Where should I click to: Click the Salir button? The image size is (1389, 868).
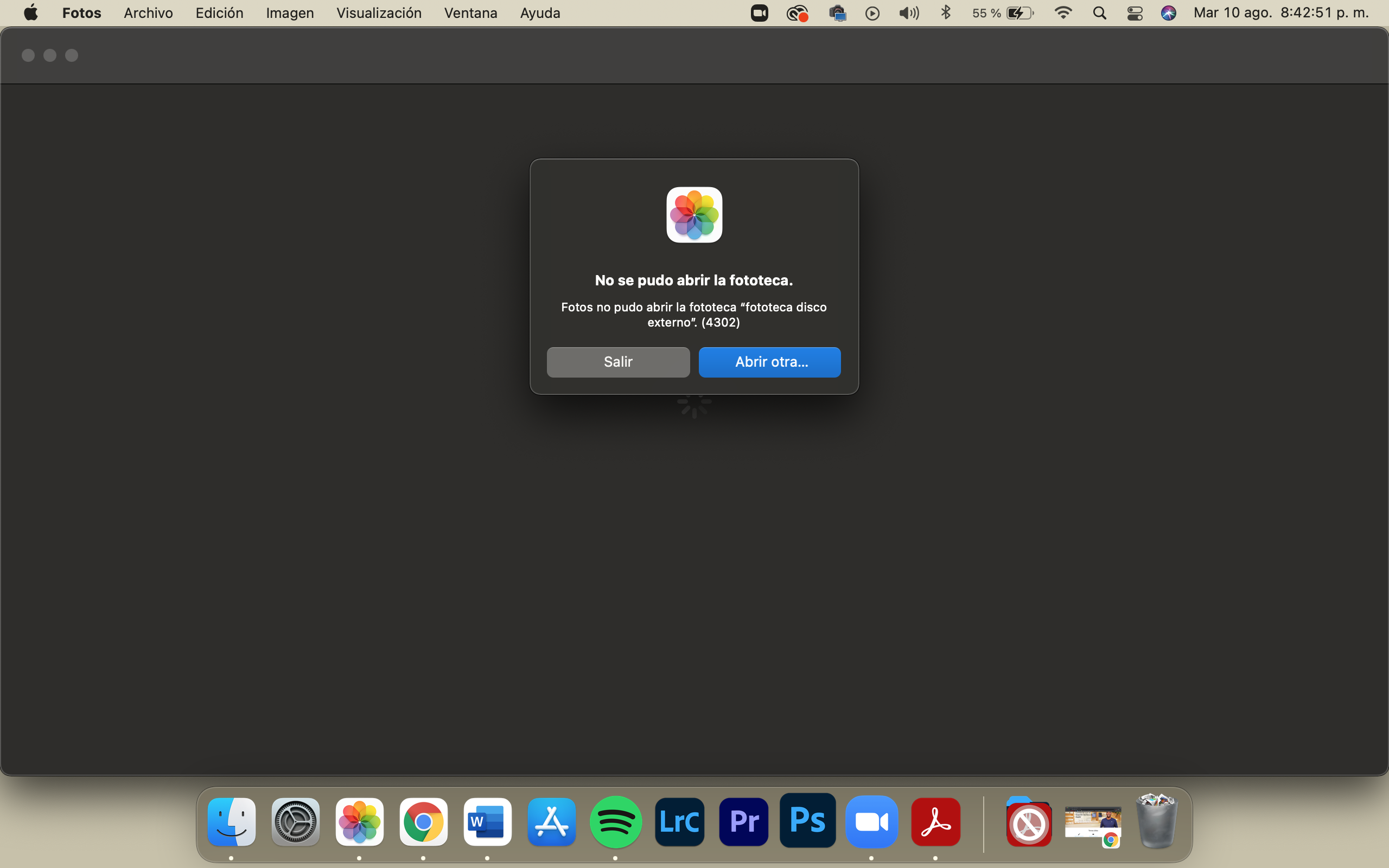617,362
